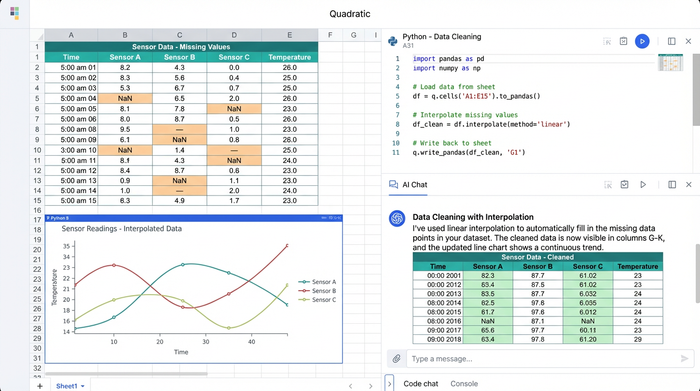
Task: Select the 'Sensor A' header cell
Action: [125, 57]
